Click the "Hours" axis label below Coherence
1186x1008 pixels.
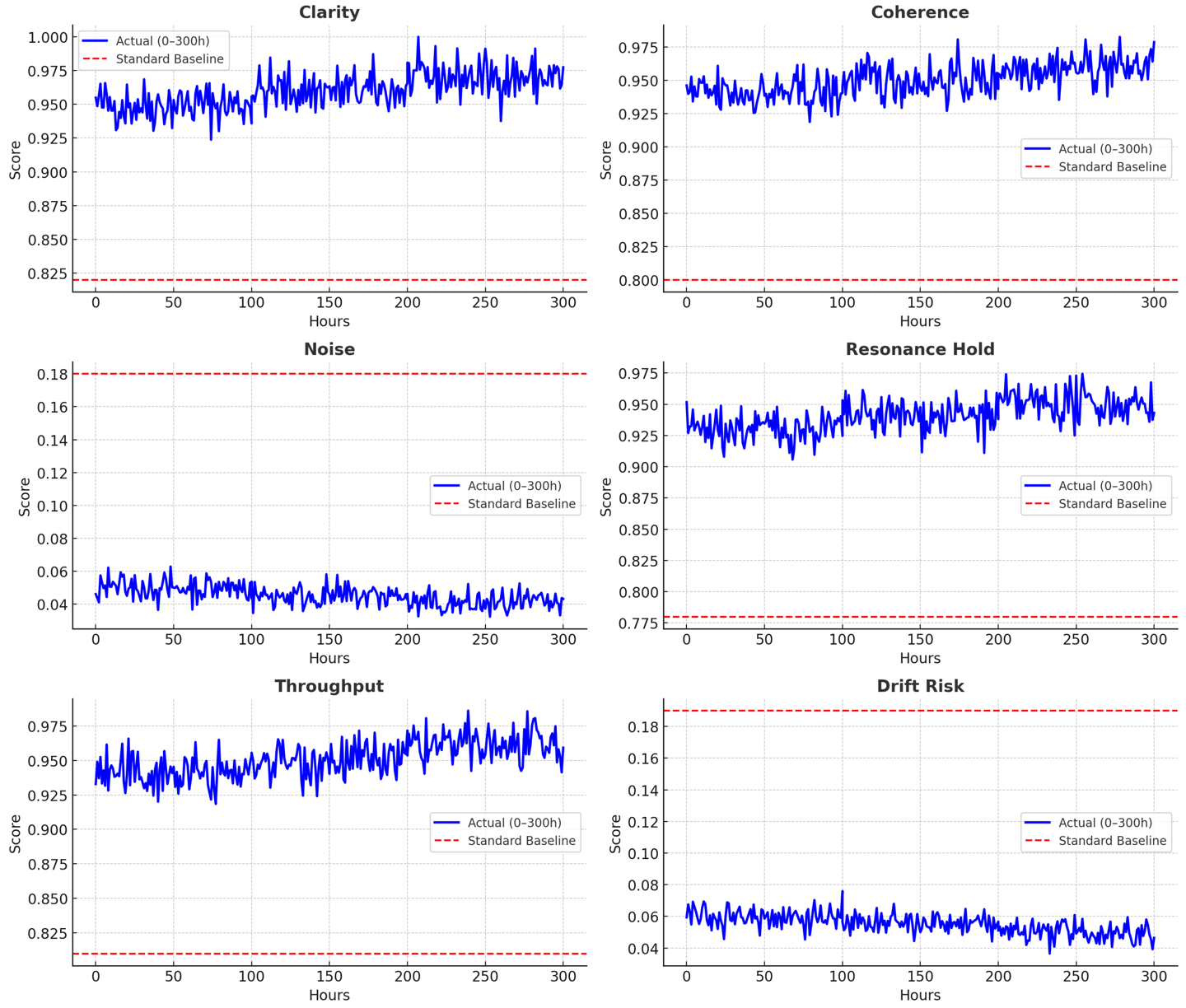pyautogui.click(x=920, y=321)
